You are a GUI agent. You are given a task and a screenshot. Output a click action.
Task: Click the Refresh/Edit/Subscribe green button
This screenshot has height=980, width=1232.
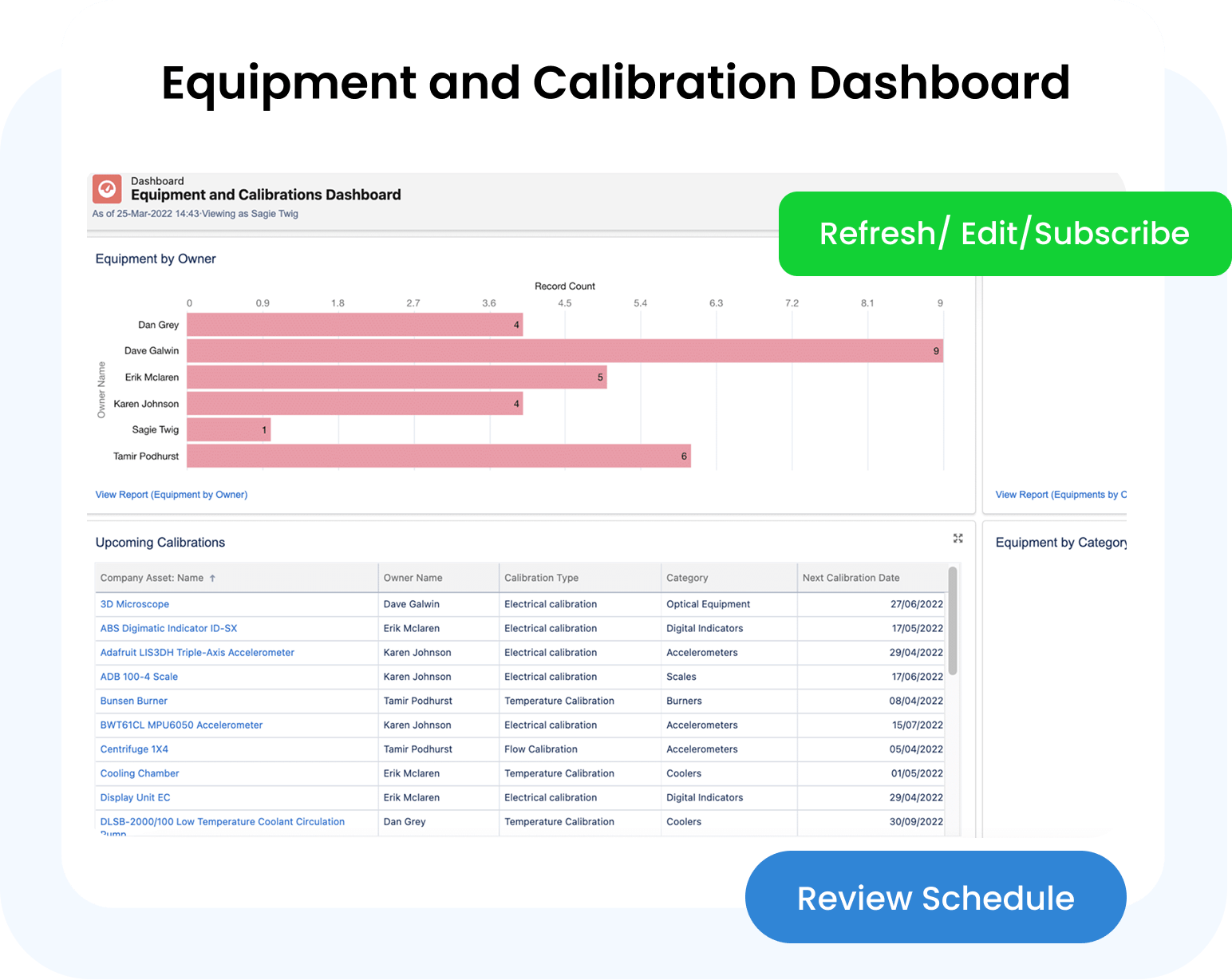tap(1004, 234)
